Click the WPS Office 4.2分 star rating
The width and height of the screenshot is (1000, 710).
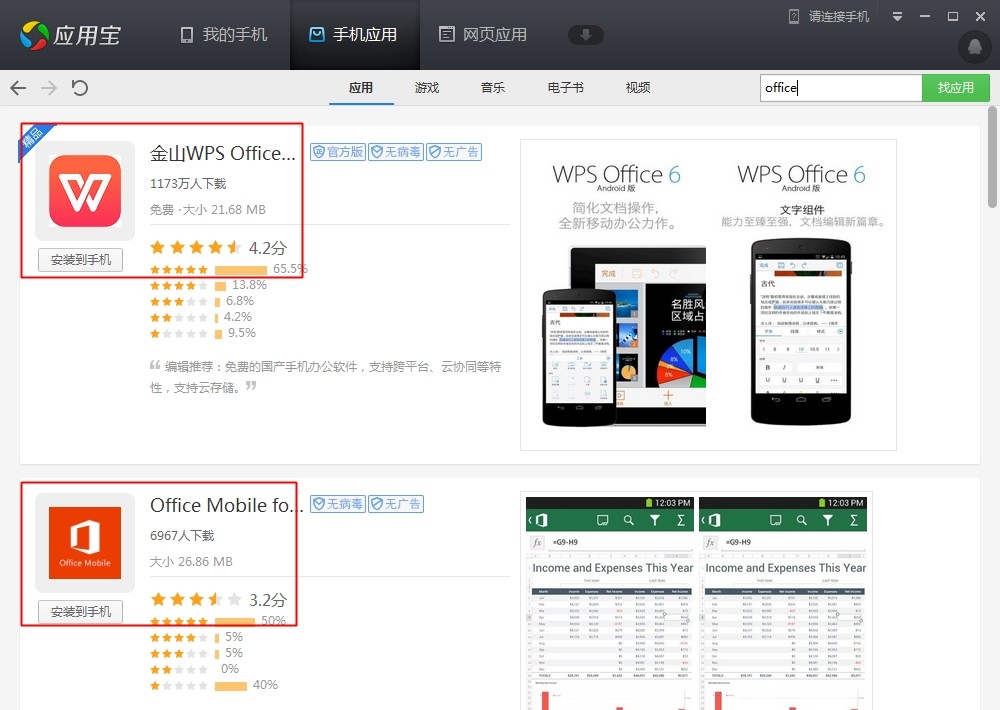[x=218, y=248]
